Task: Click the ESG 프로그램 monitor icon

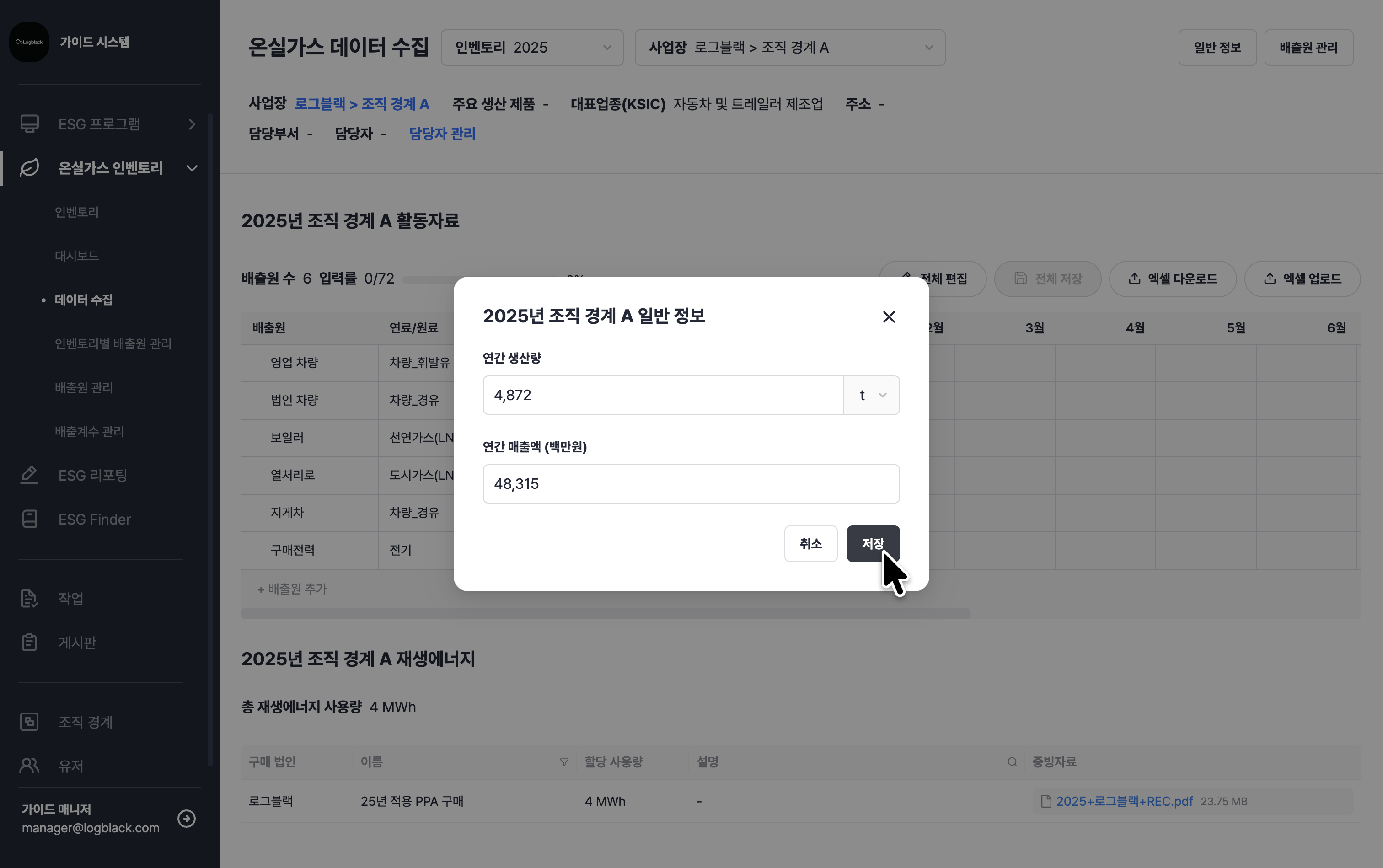Action: point(29,124)
